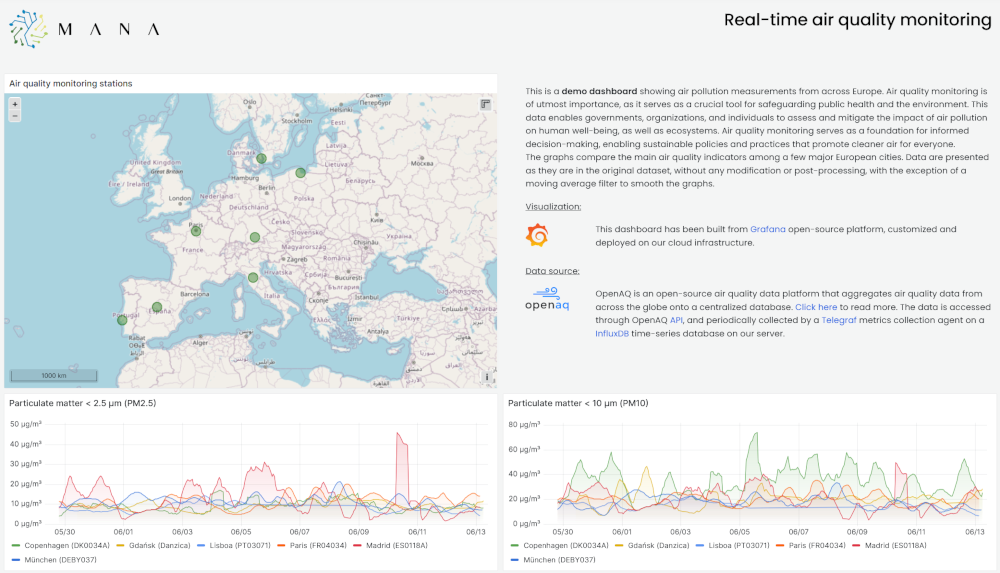Follow the Grafana hyperlink in the Visualization text
The height and width of the screenshot is (573, 1000).
(767, 229)
